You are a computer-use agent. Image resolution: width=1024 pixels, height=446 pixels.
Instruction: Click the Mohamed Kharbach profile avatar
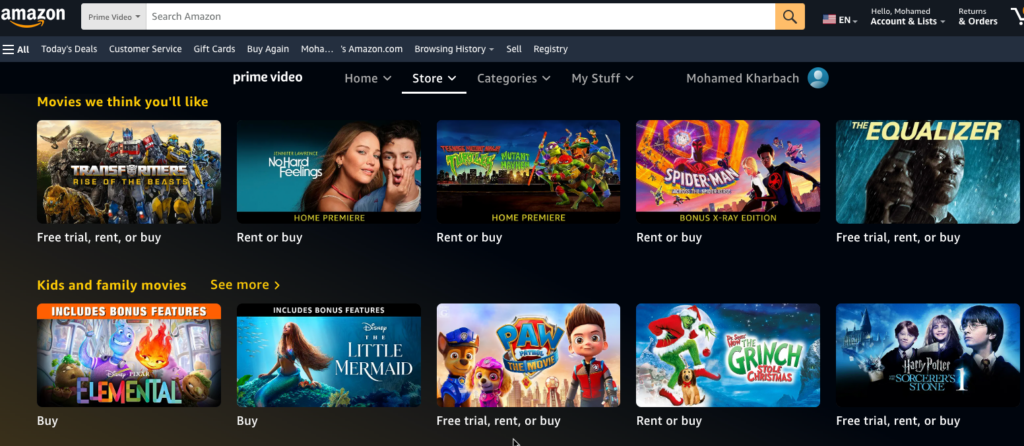click(818, 78)
